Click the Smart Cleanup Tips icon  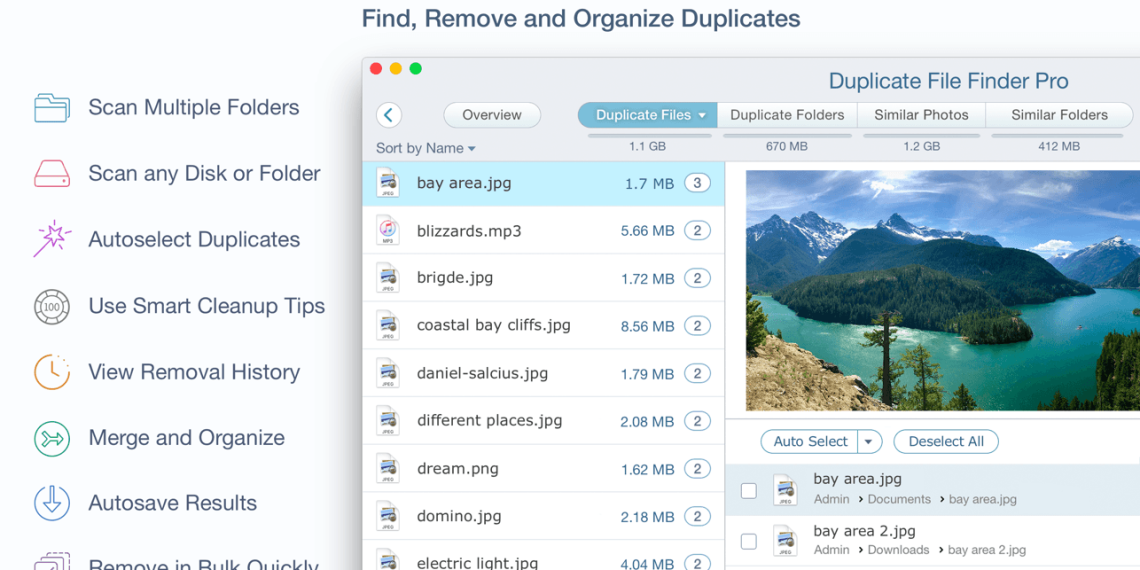tap(52, 306)
